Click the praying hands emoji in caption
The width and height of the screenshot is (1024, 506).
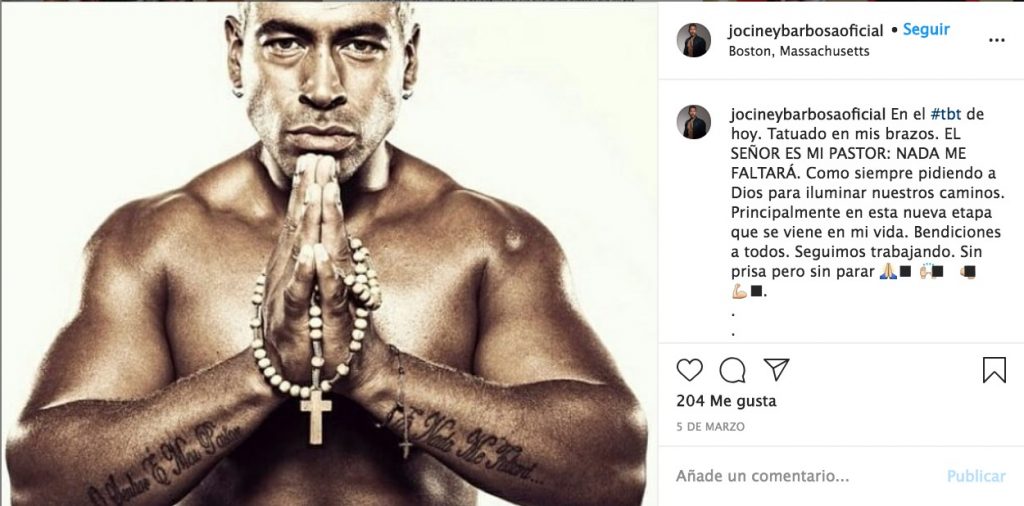coord(888,272)
